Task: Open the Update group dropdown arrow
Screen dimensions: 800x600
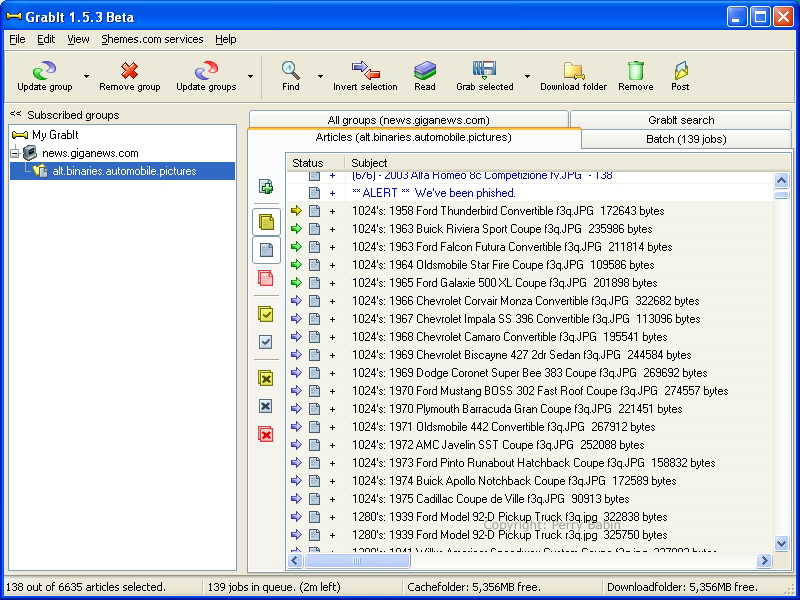Action: coord(86,77)
